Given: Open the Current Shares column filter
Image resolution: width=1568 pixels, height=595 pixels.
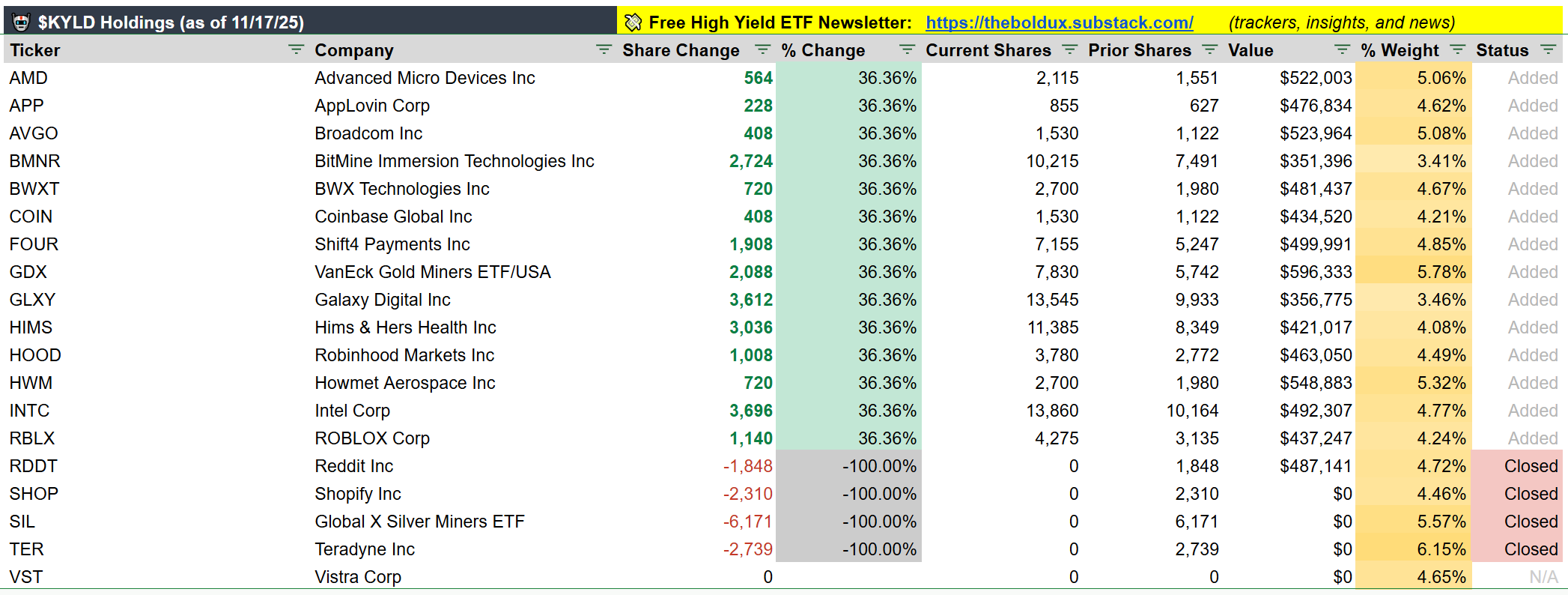Looking at the screenshot, I should [x=1069, y=49].
